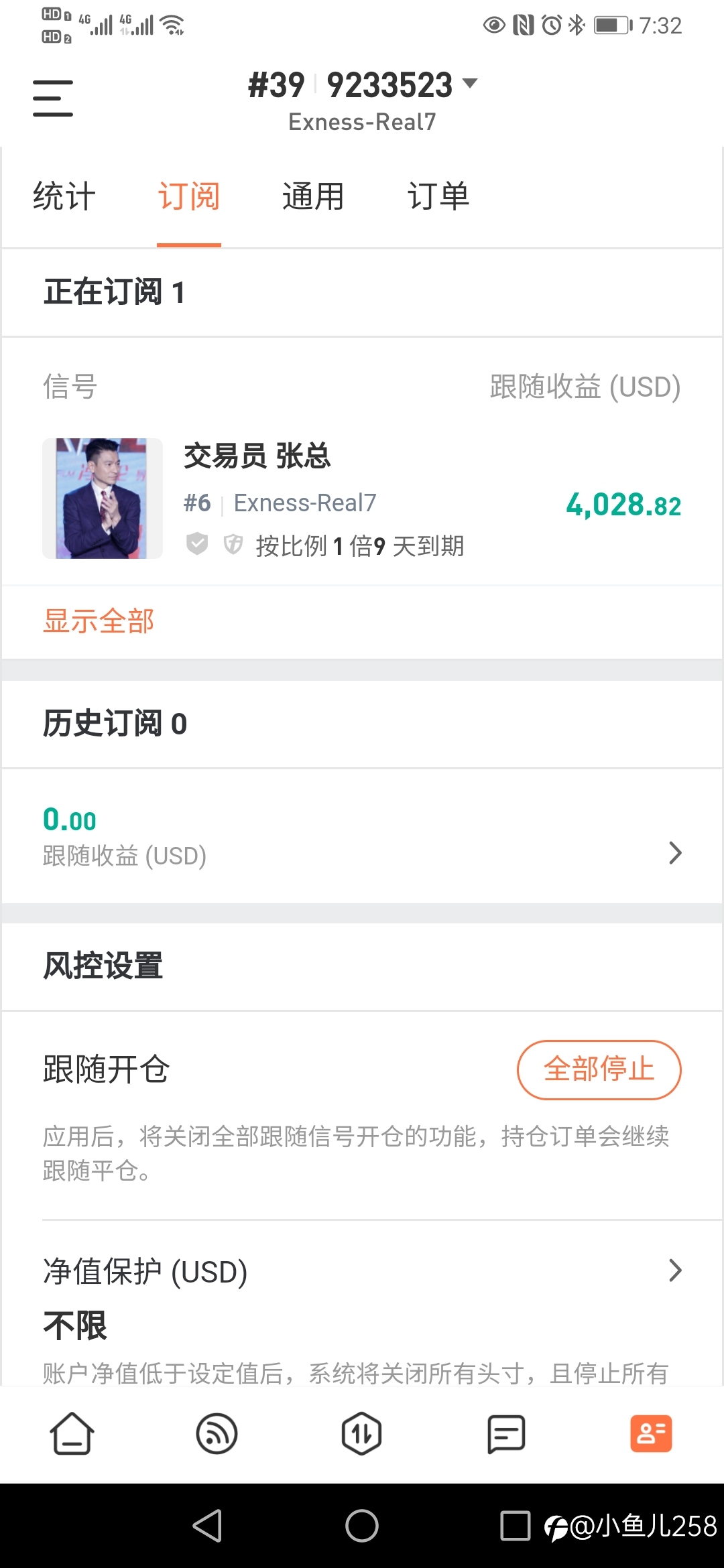Tap the outlined shield icon beside 按比例
724x1568 pixels.
point(233,544)
